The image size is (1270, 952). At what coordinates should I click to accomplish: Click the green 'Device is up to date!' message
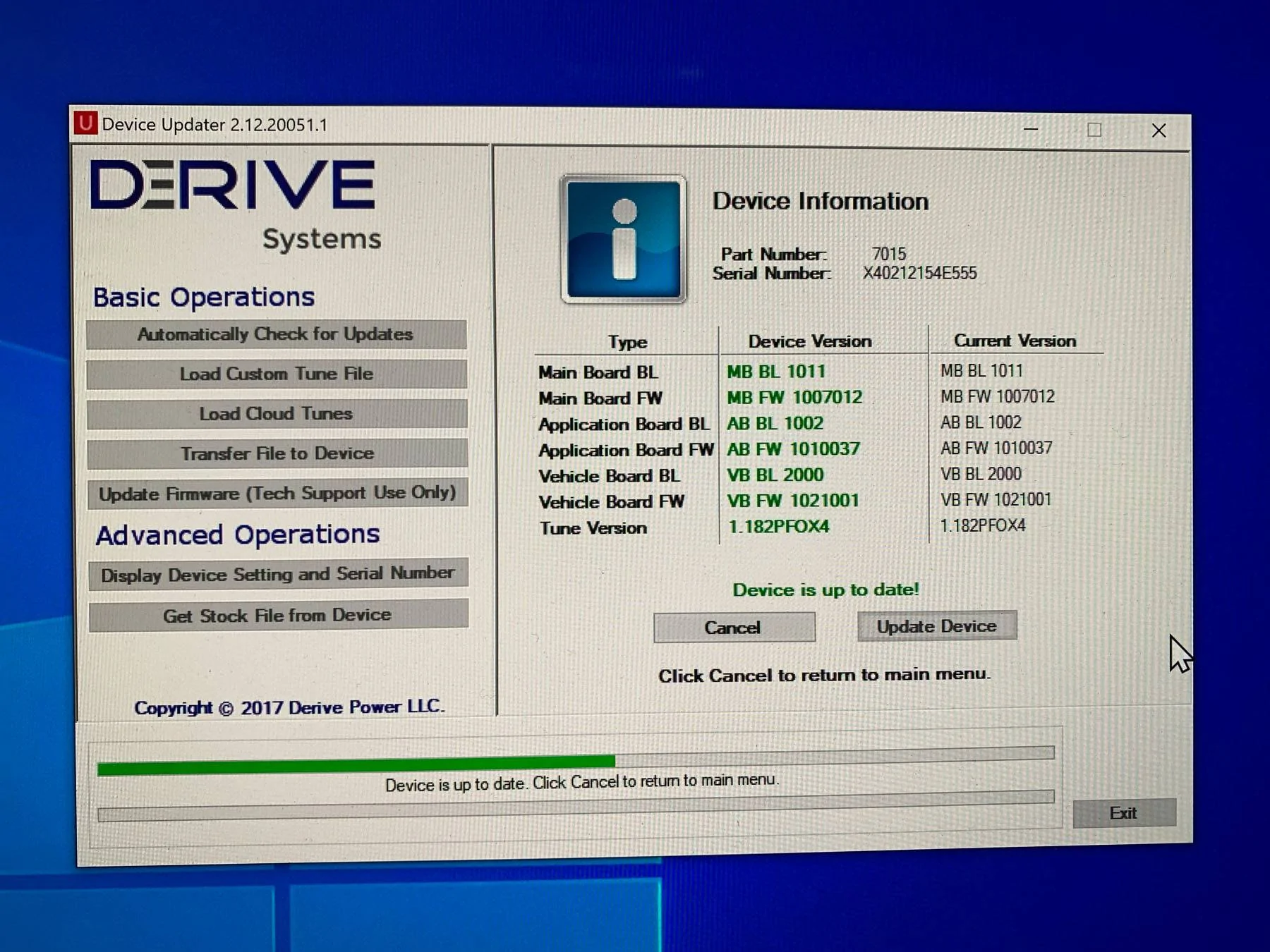tap(825, 590)
